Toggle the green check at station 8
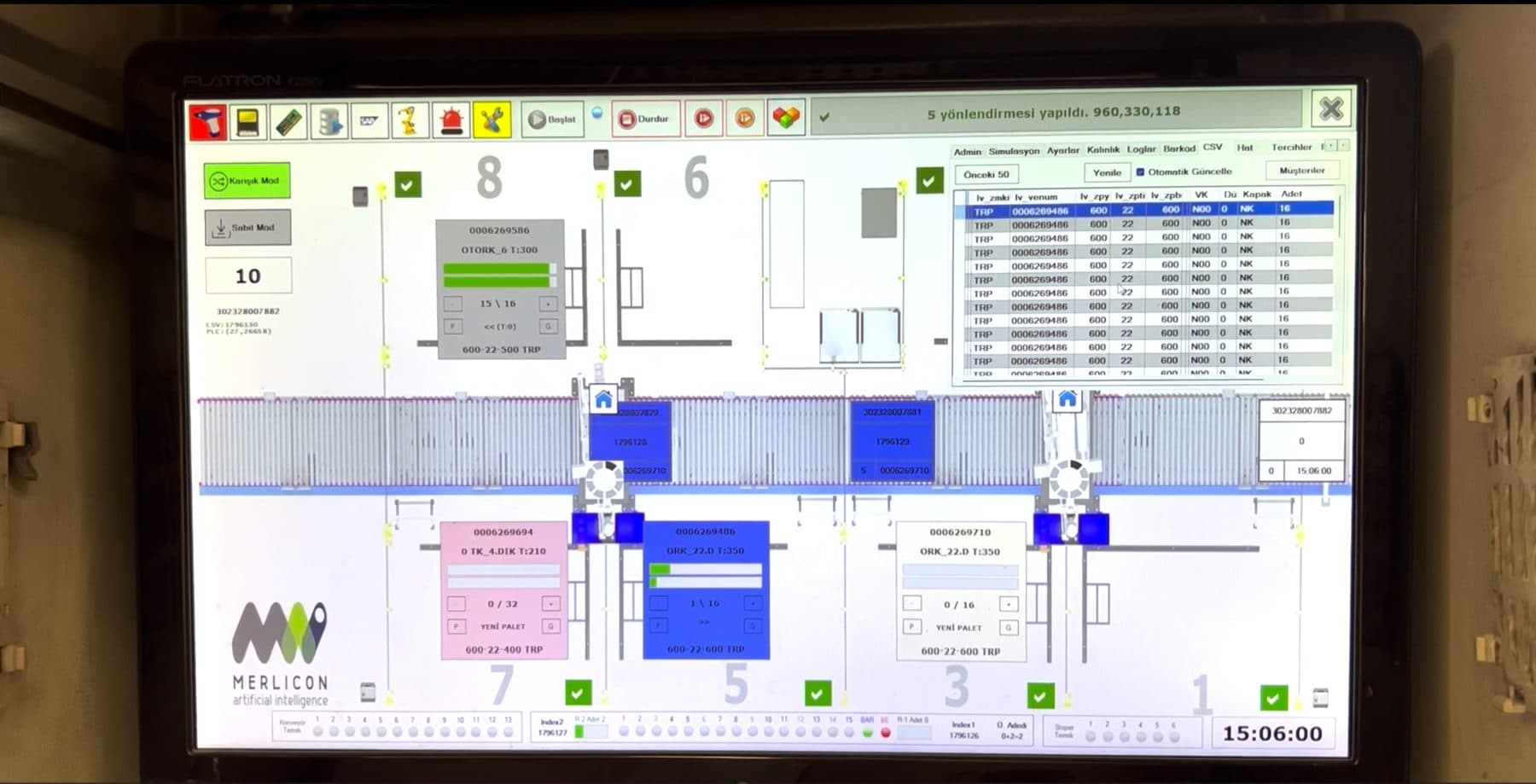This screenshot has height=784, width=1536. (x=408, y=184)
